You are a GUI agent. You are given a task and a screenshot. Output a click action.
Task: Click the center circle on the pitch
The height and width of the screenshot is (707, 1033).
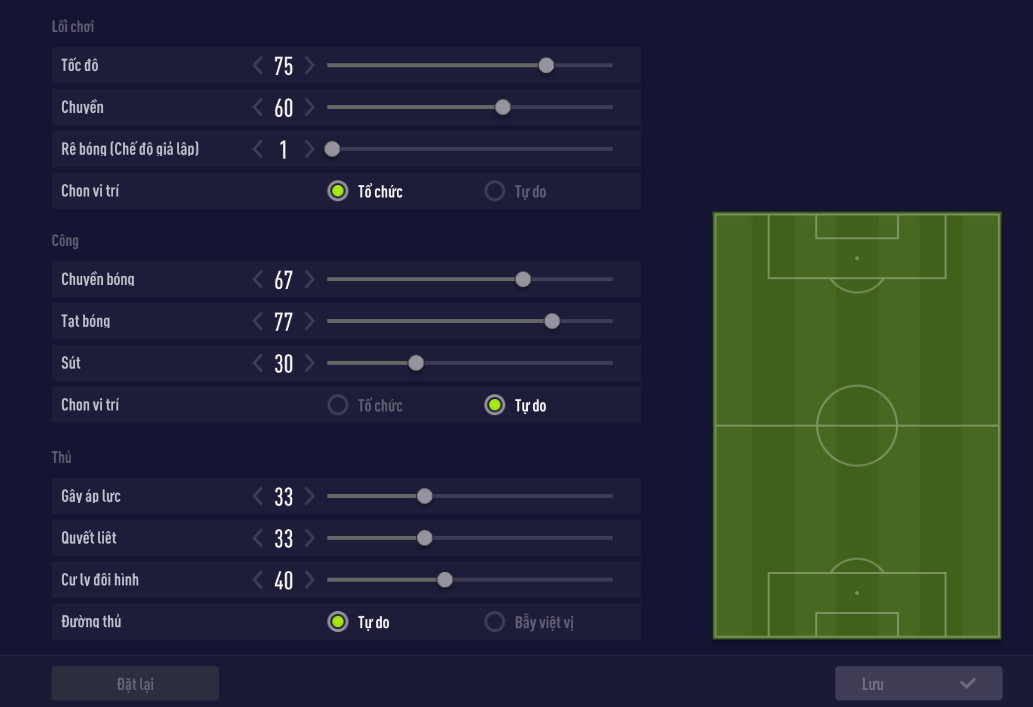[857, 425]
